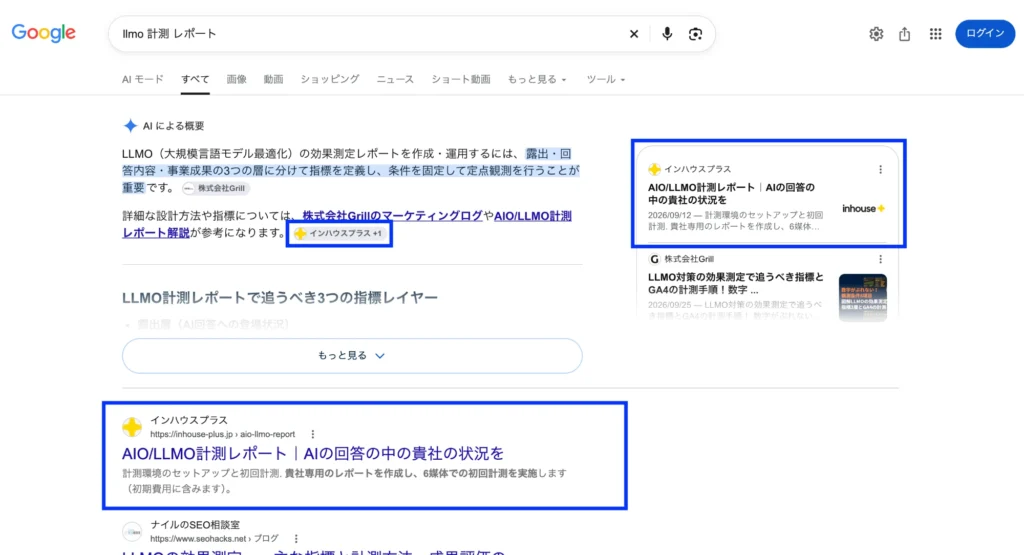This screenshot has height=555, width=1024.
Task: Open the ショッピング tab
Action: 330,79
